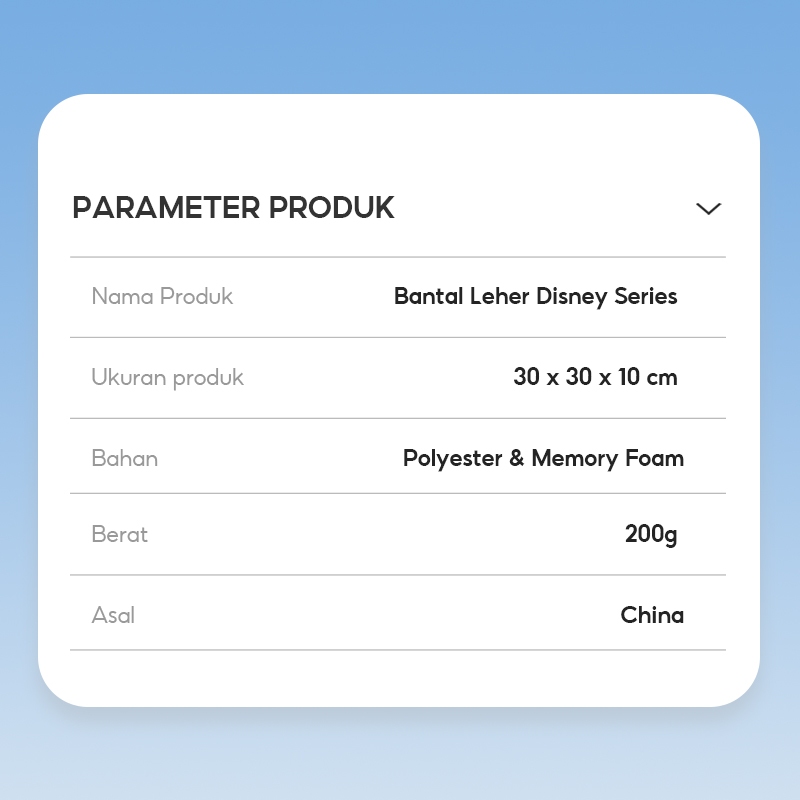Select the 200g weight value
The image size is (800, 800).
[651, 534]
